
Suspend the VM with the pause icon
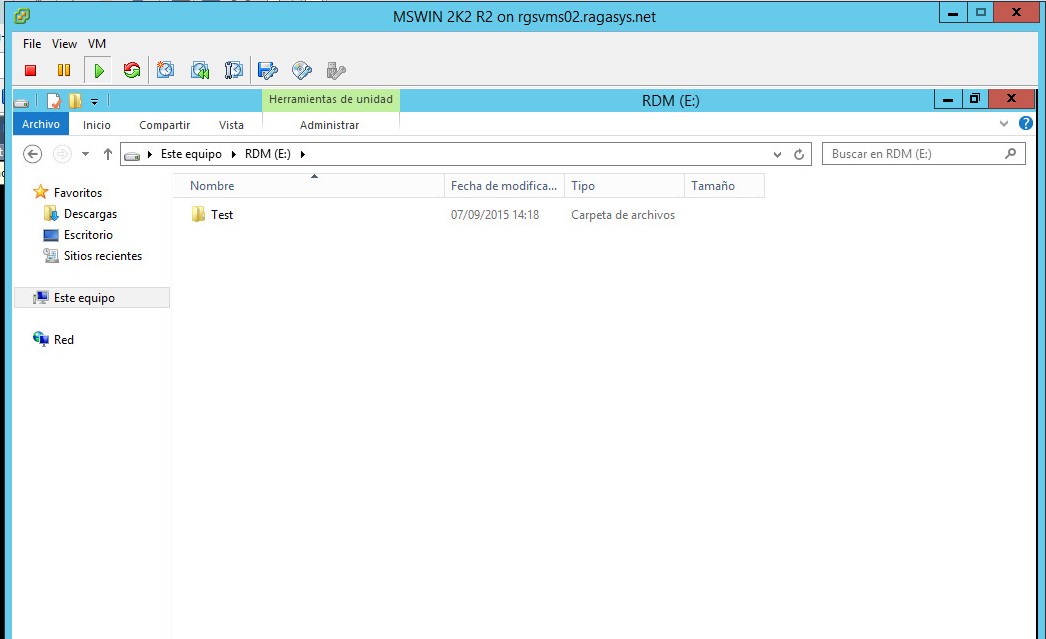click(x=64, y=70)
